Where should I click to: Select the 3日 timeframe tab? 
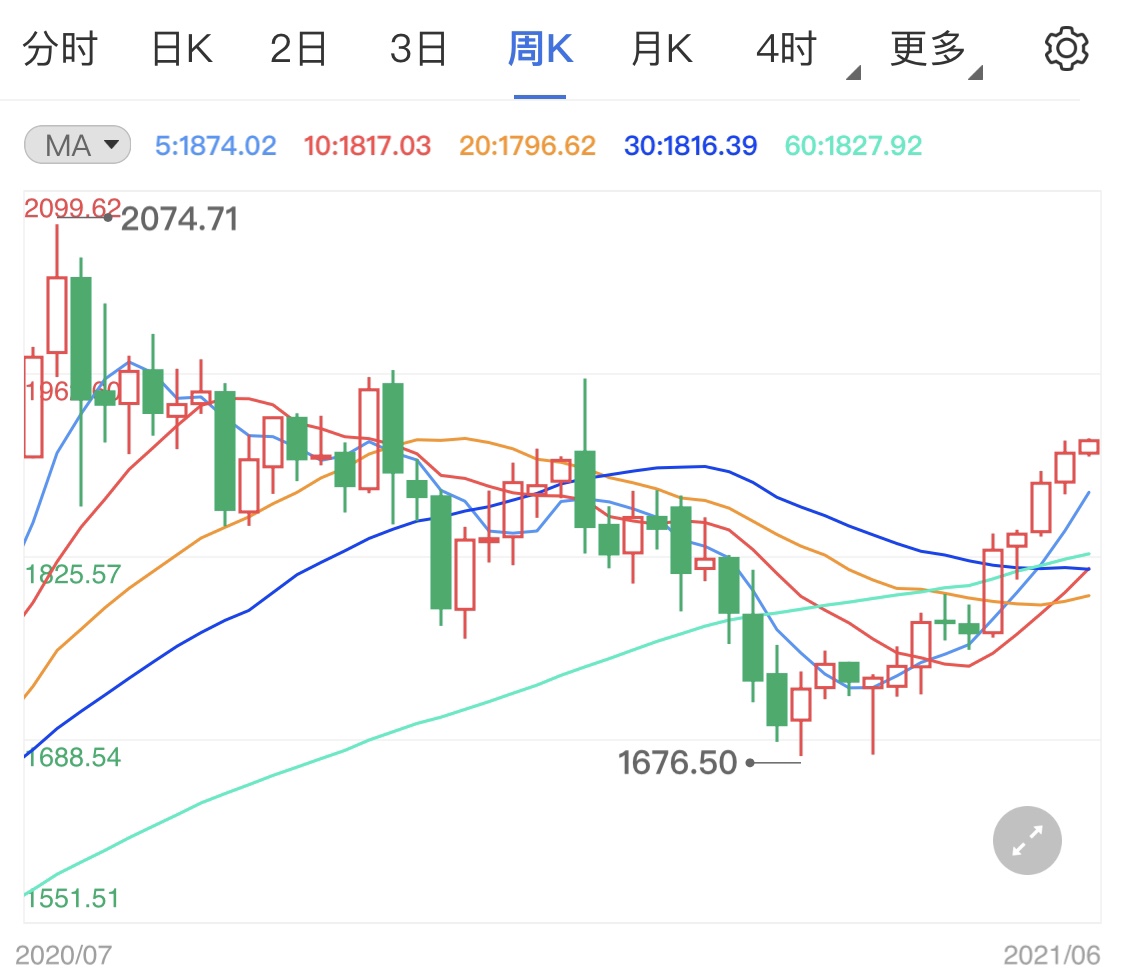pos(418,49)
